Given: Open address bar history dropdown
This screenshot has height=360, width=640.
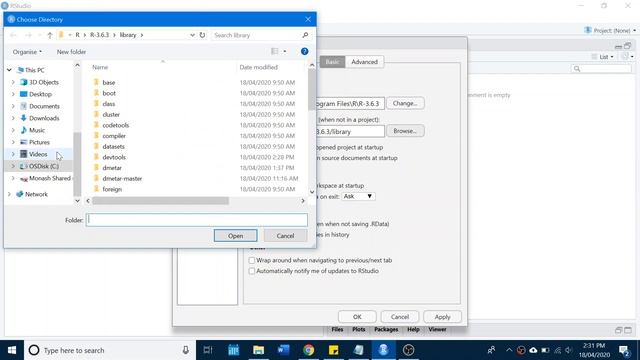Looking at the screenshot, I should [192, 35].
